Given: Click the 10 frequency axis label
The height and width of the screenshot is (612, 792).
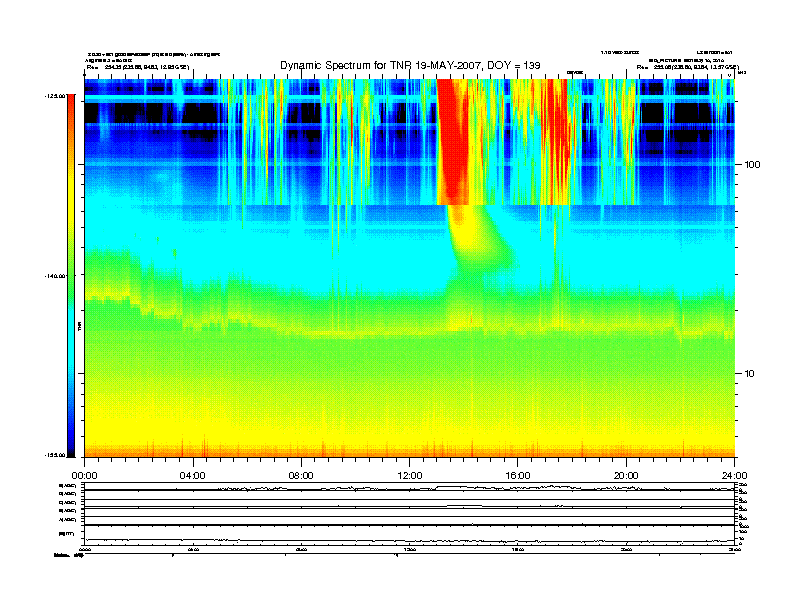Looking at the screenshot, I should point(750,374).
